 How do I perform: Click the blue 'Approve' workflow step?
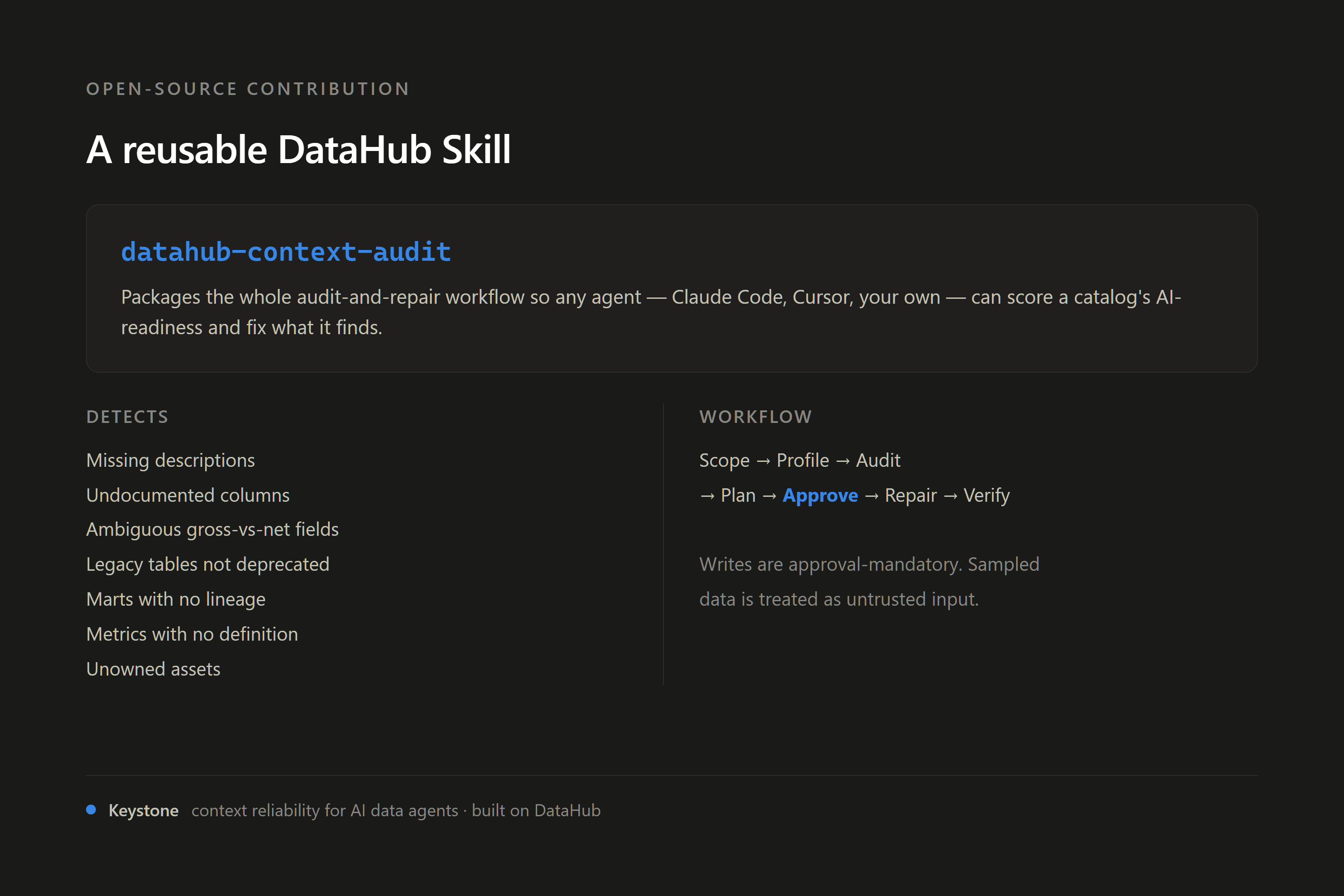pos(820,495)
